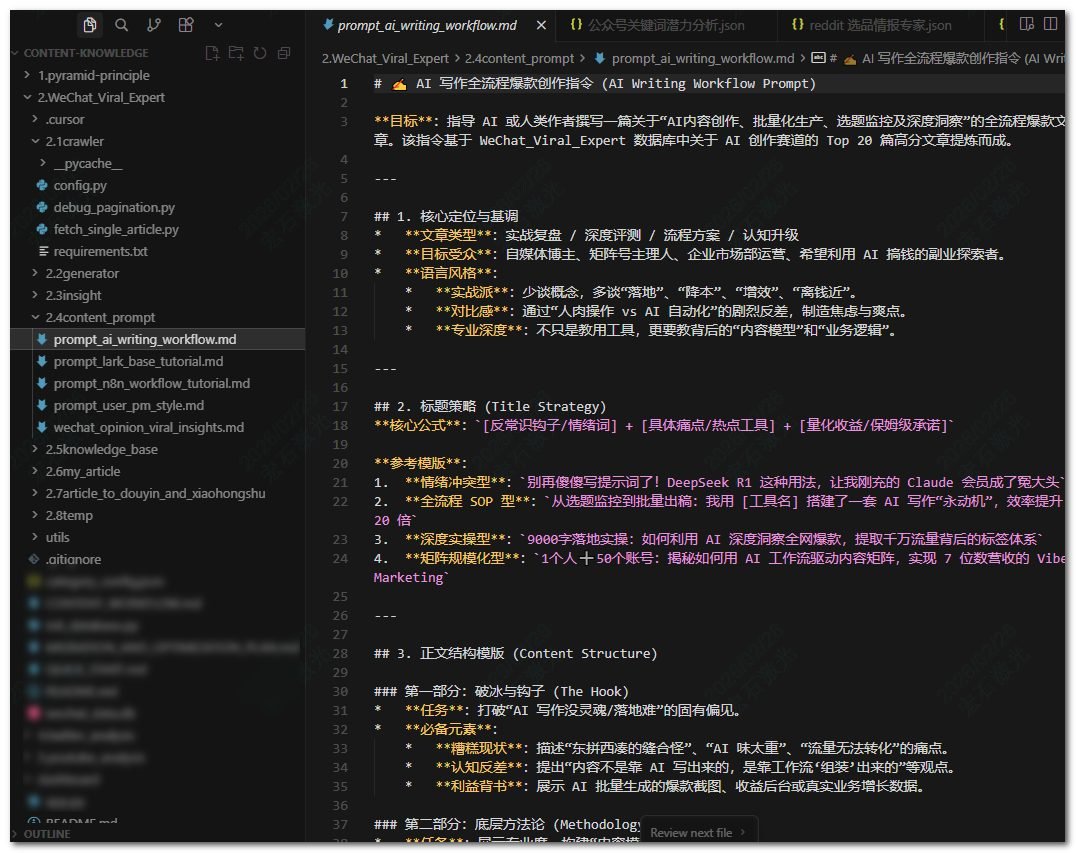Click 2.WeChat_Viral_Expert breadcrumb
The width and height of the screenshot is (1076, 853).
(385, 58)
